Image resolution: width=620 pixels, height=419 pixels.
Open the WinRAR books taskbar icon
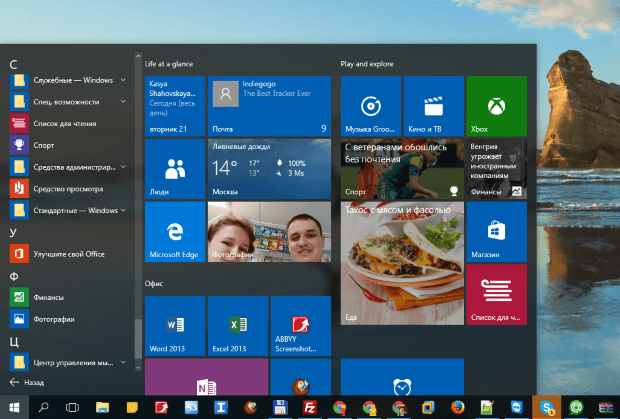coord(605,407)
